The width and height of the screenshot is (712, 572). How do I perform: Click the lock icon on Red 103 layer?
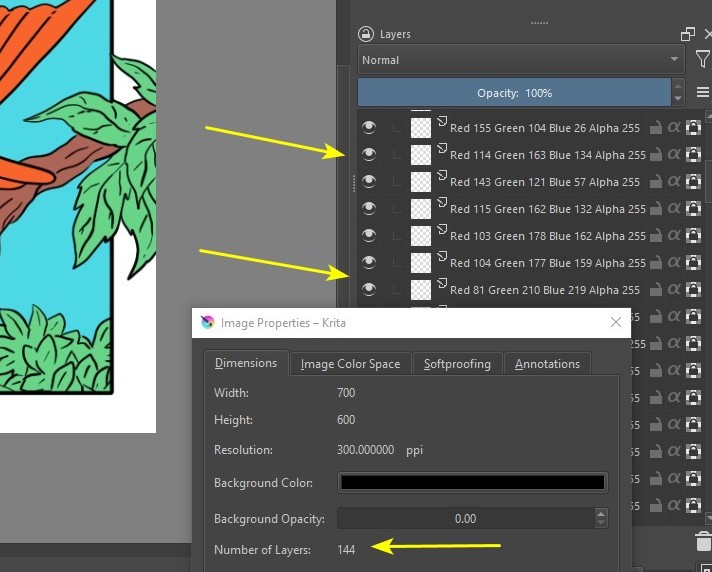tap(655, 236)
